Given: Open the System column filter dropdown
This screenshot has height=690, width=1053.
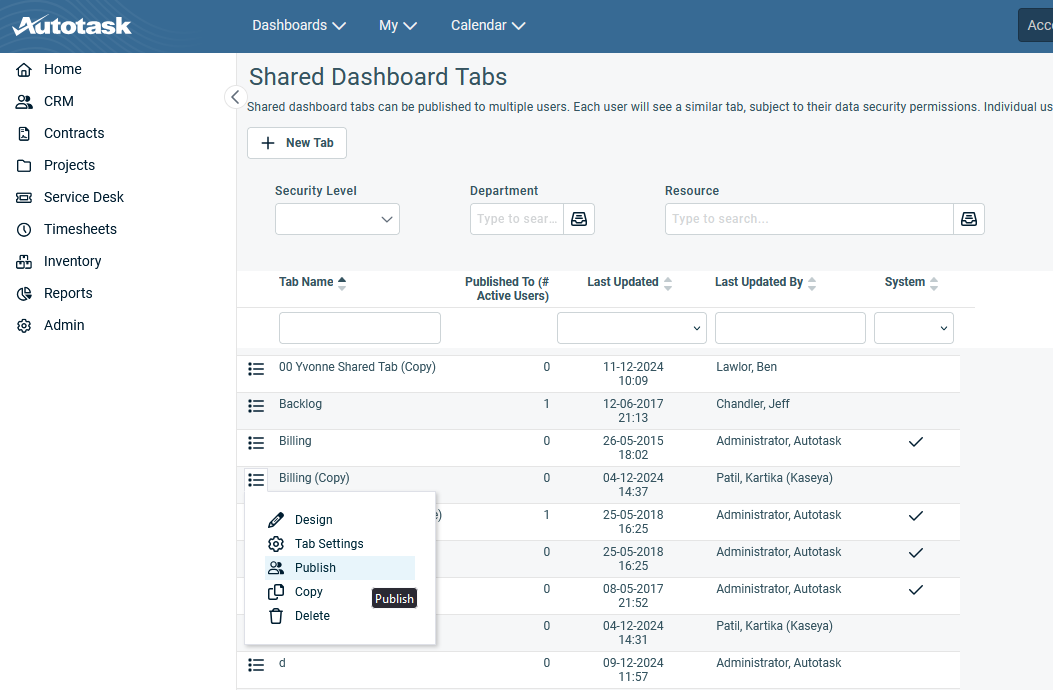Looking at the screenshot, I should 913,328.
